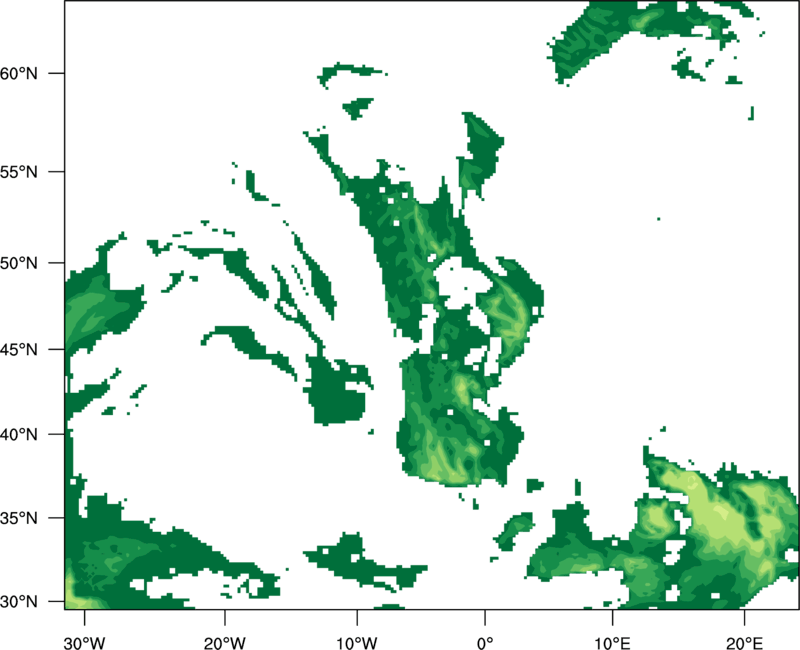Click the 35°N latitude label

[18, 518]
